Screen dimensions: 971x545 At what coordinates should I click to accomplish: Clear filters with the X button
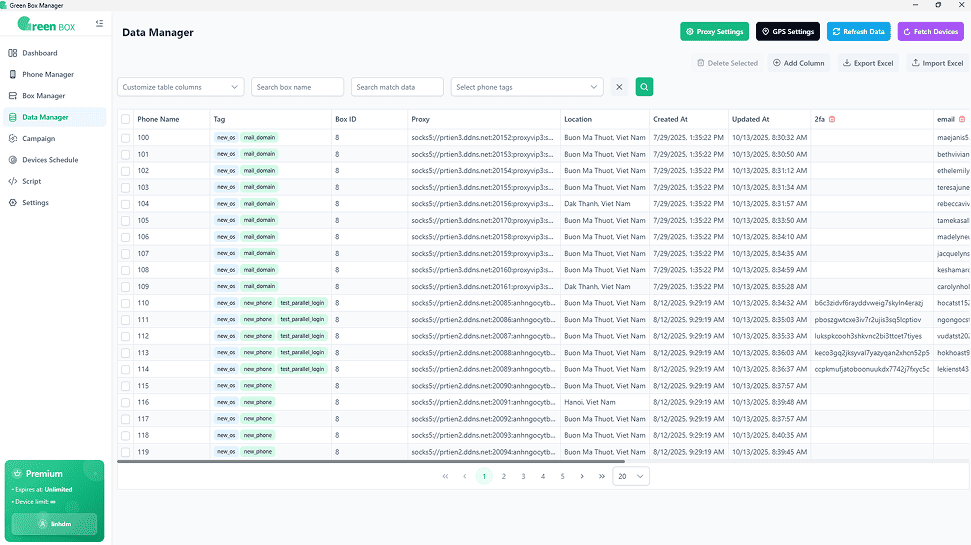[x=619, y=87]
